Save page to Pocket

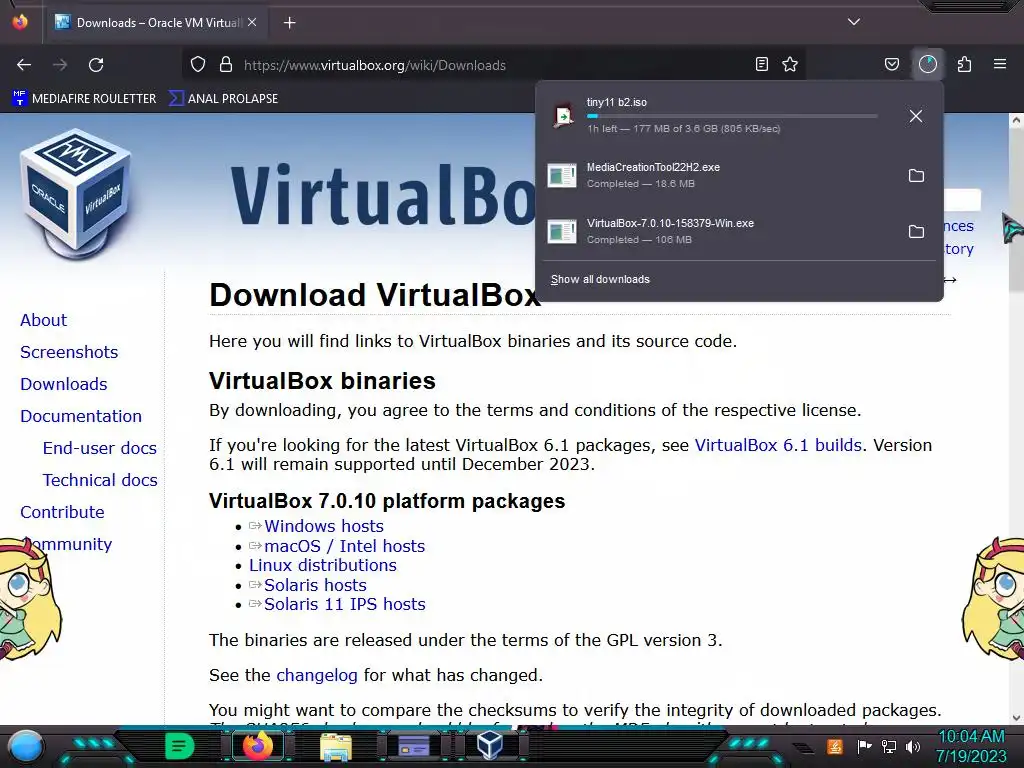[x=891, y=64]
